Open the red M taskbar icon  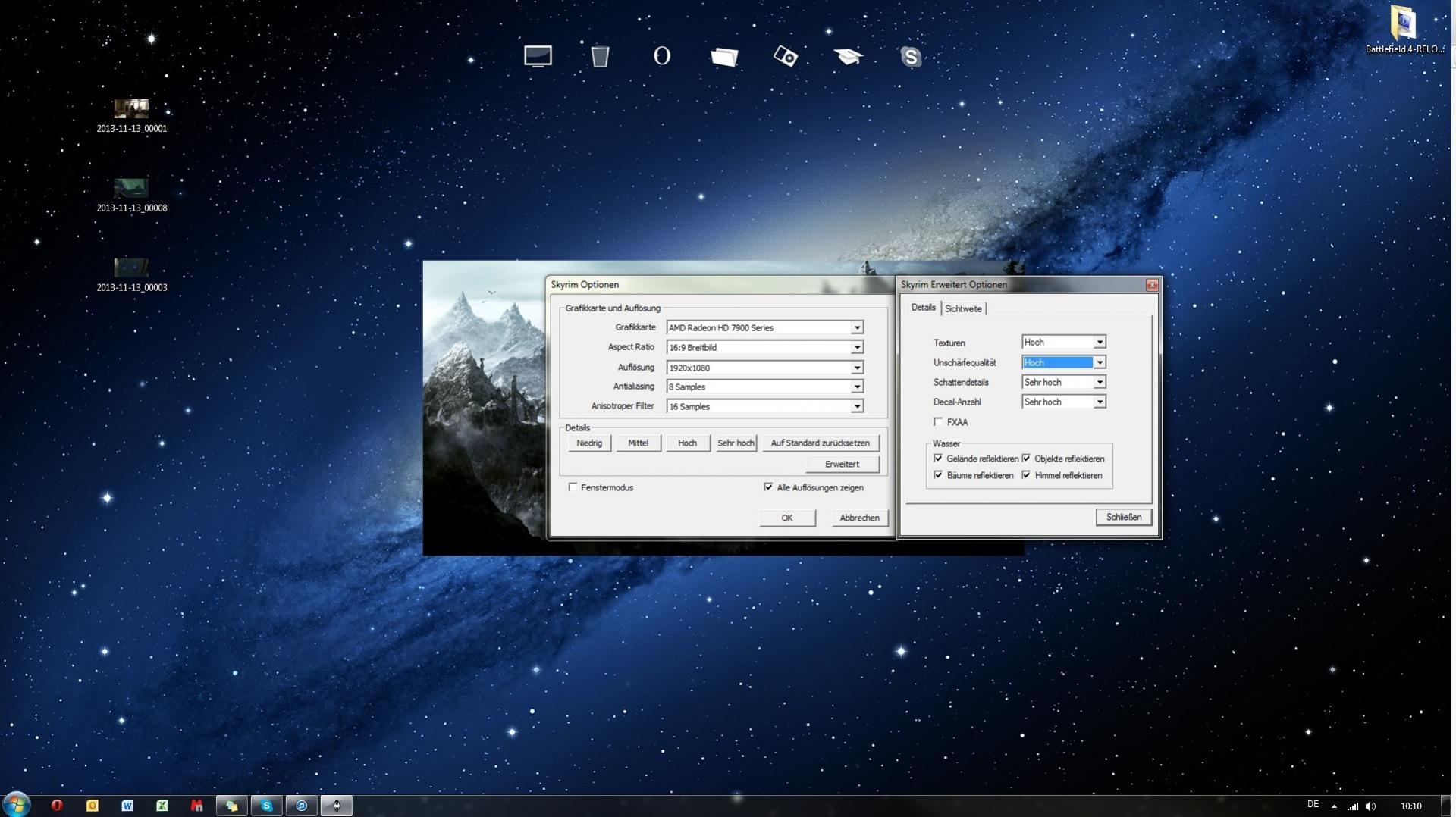point(196,806)
